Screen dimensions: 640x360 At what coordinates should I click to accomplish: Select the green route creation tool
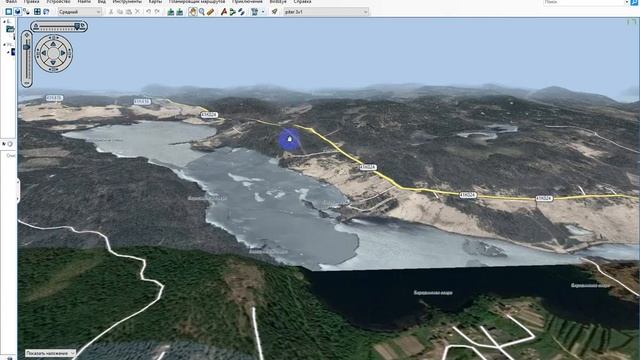(233, 12)
